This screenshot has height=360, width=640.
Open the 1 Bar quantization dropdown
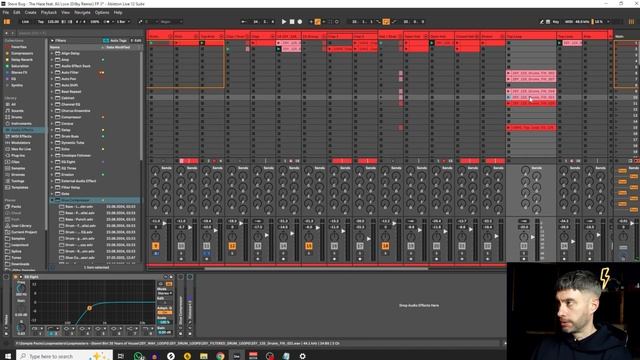(x=123, y=22)
